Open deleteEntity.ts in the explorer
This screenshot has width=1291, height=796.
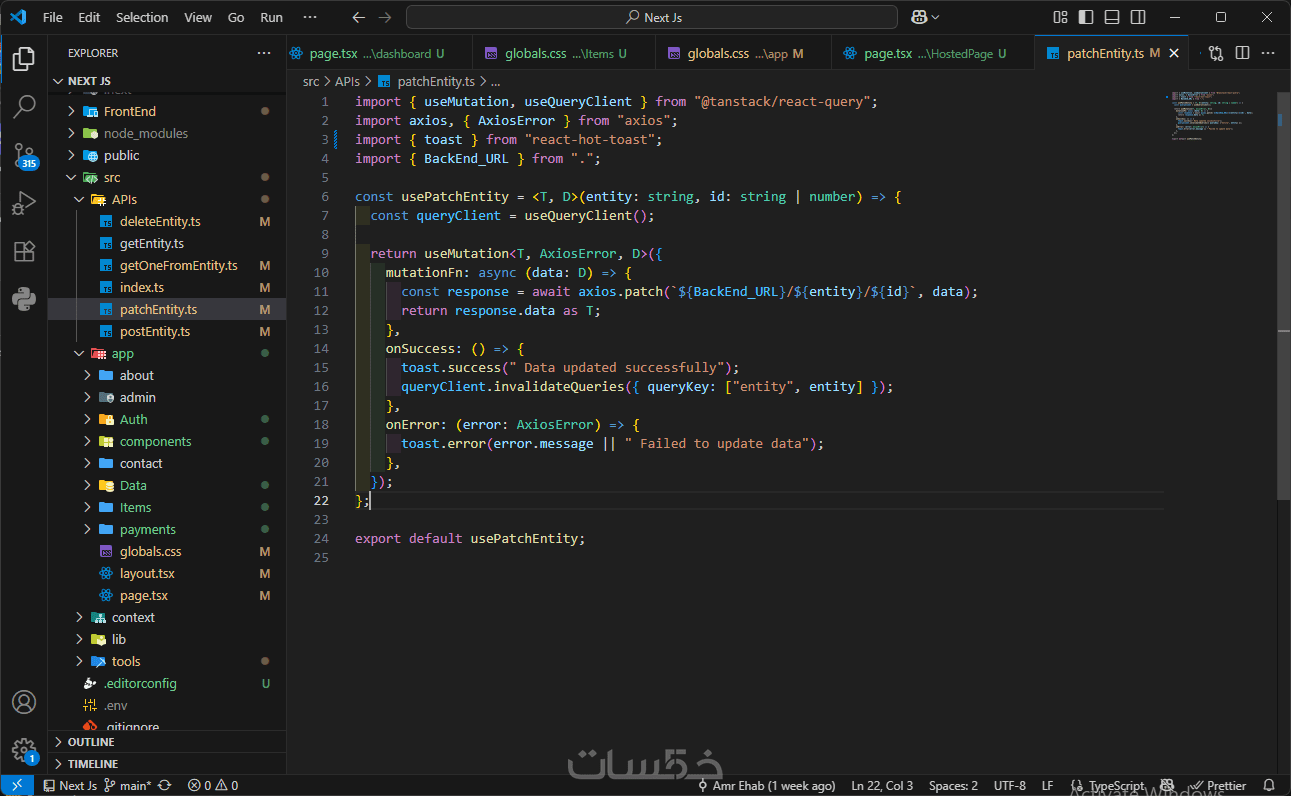tap(167, 221)
